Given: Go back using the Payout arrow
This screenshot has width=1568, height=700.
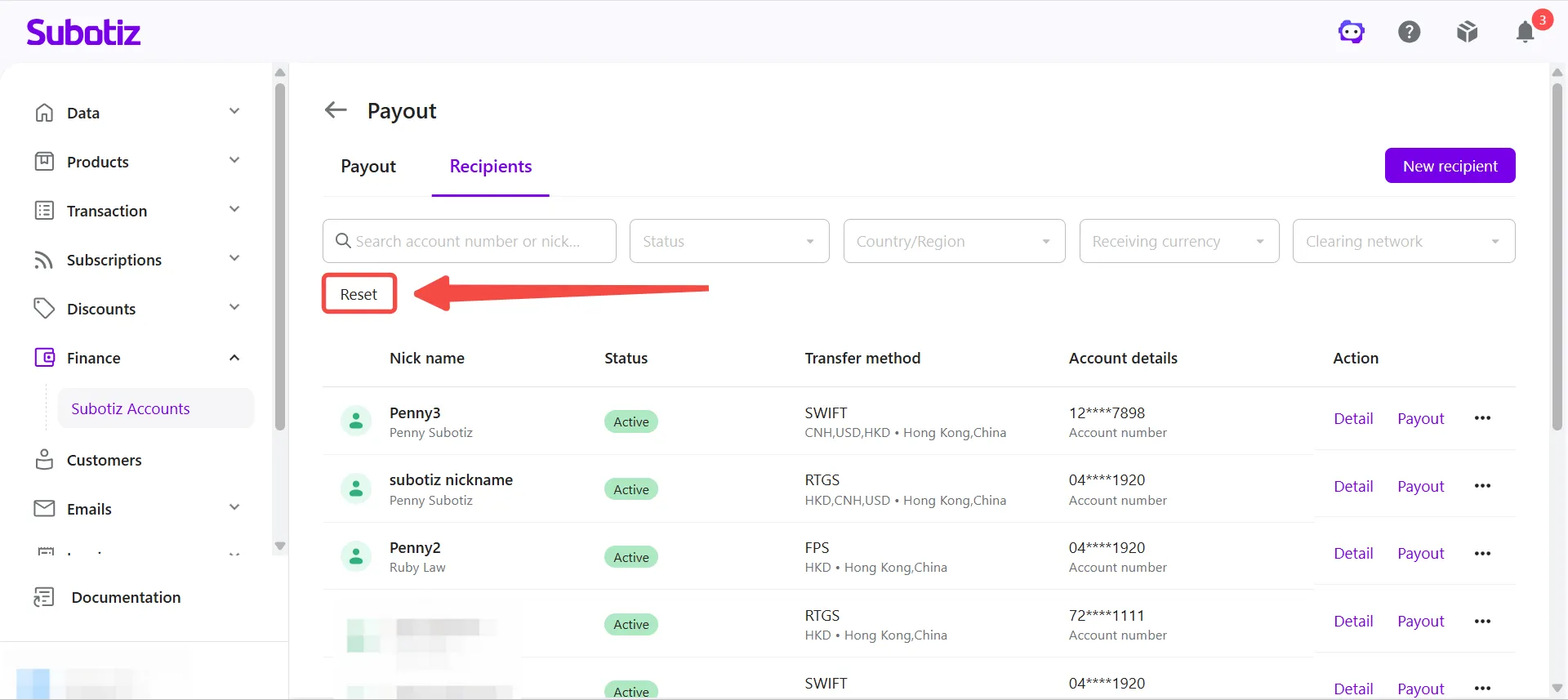Looking at the screenshot, I should click(336, 109).
